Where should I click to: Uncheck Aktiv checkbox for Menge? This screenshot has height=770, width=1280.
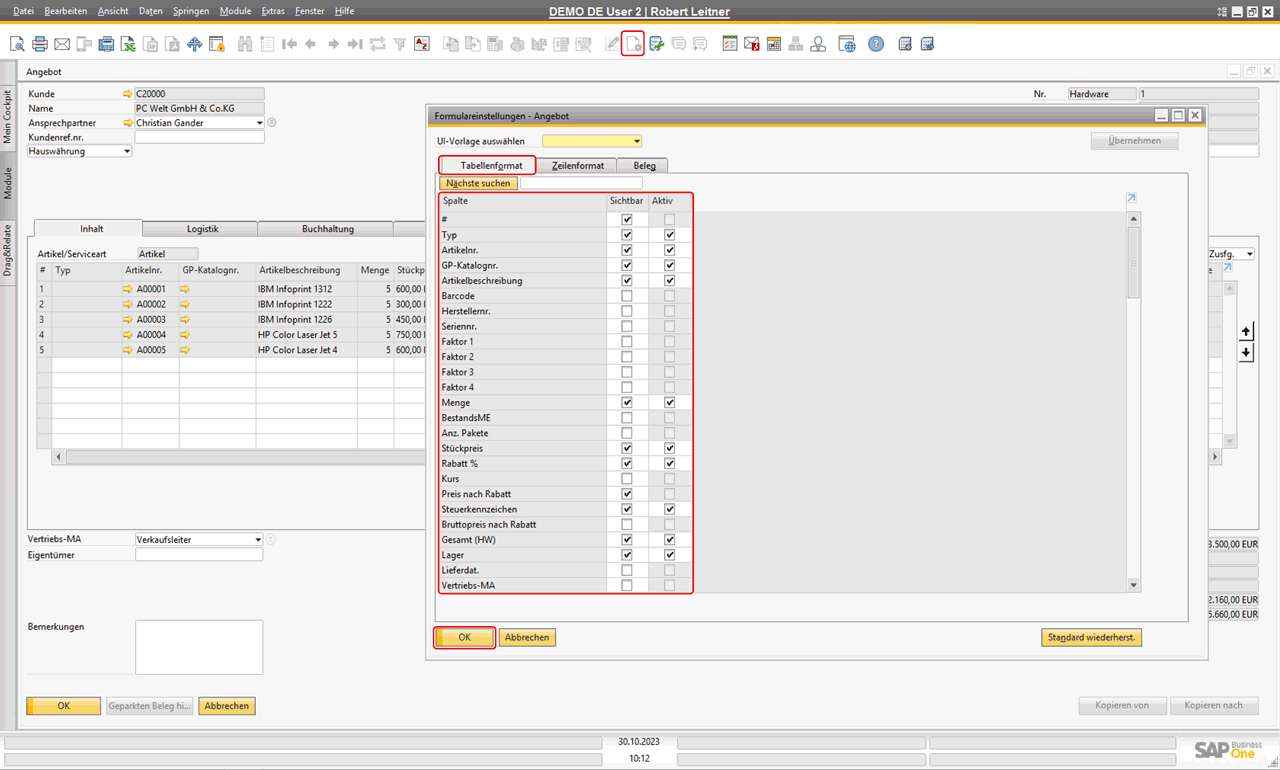669,402
